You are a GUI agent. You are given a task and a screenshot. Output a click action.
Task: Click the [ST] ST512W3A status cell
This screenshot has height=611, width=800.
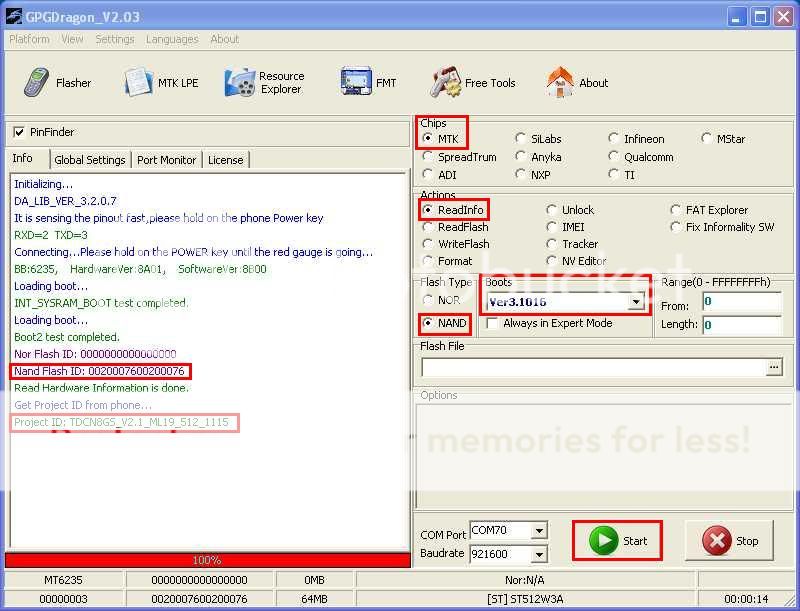coord(525,599)
